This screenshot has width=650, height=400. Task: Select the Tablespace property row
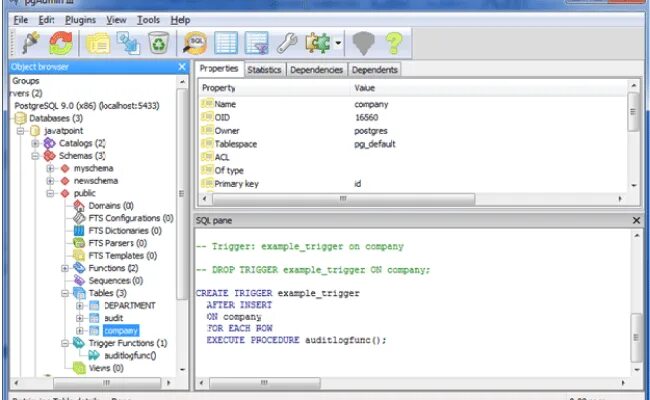[413, 144]
